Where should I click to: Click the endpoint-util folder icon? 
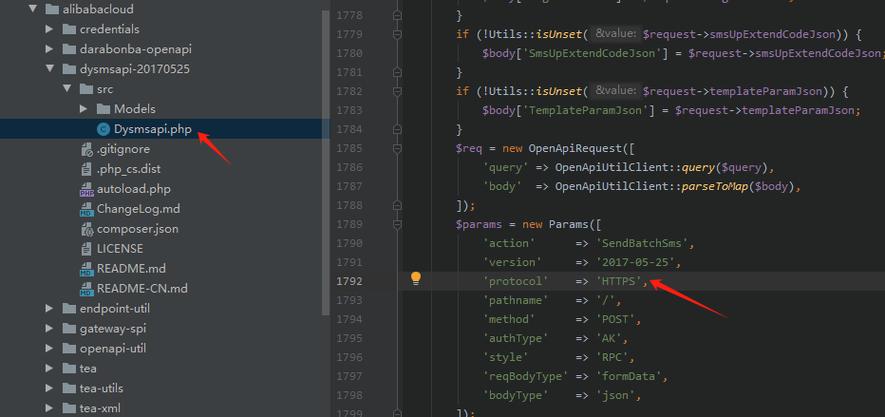click(69, 309)
